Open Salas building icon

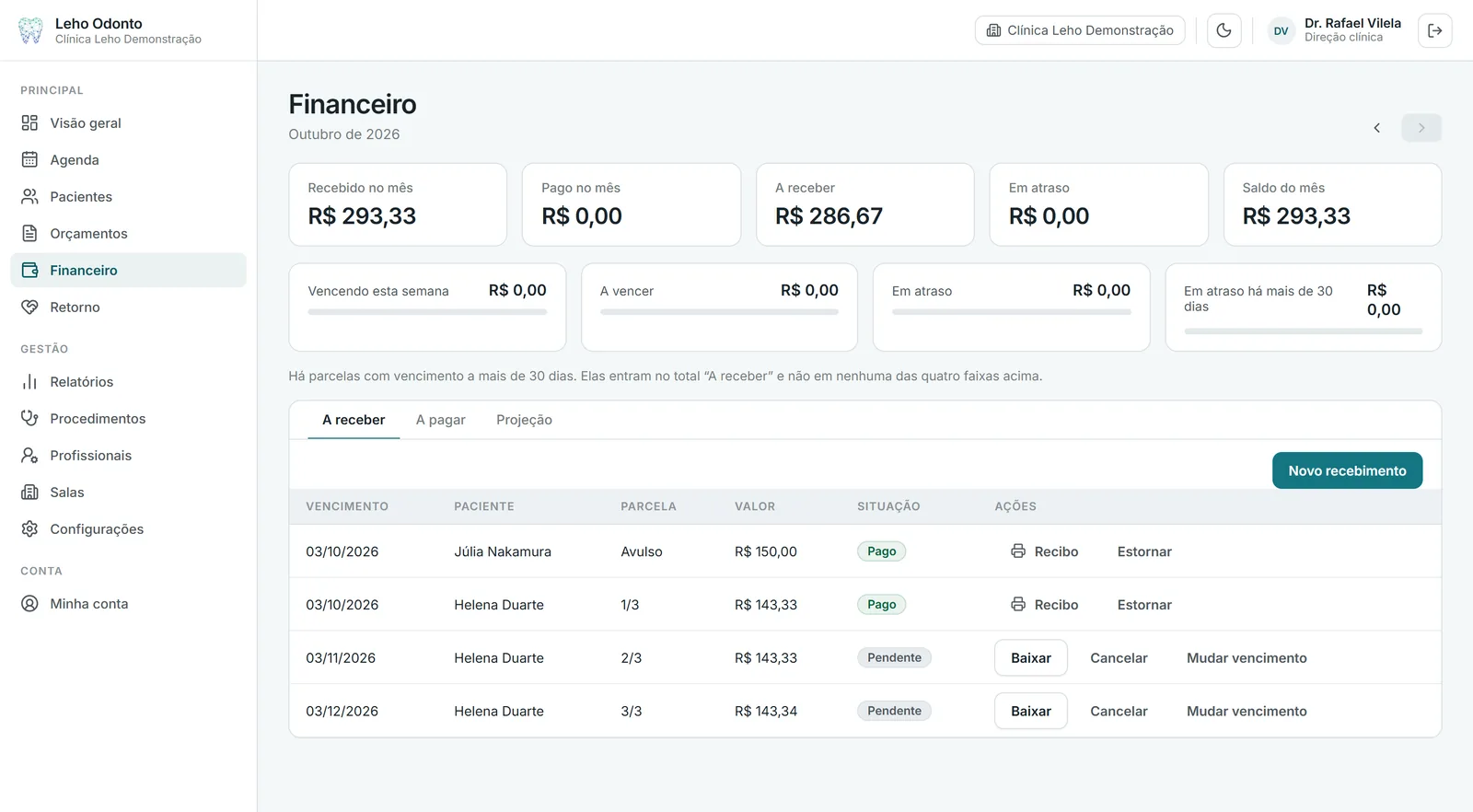(29, 492)
